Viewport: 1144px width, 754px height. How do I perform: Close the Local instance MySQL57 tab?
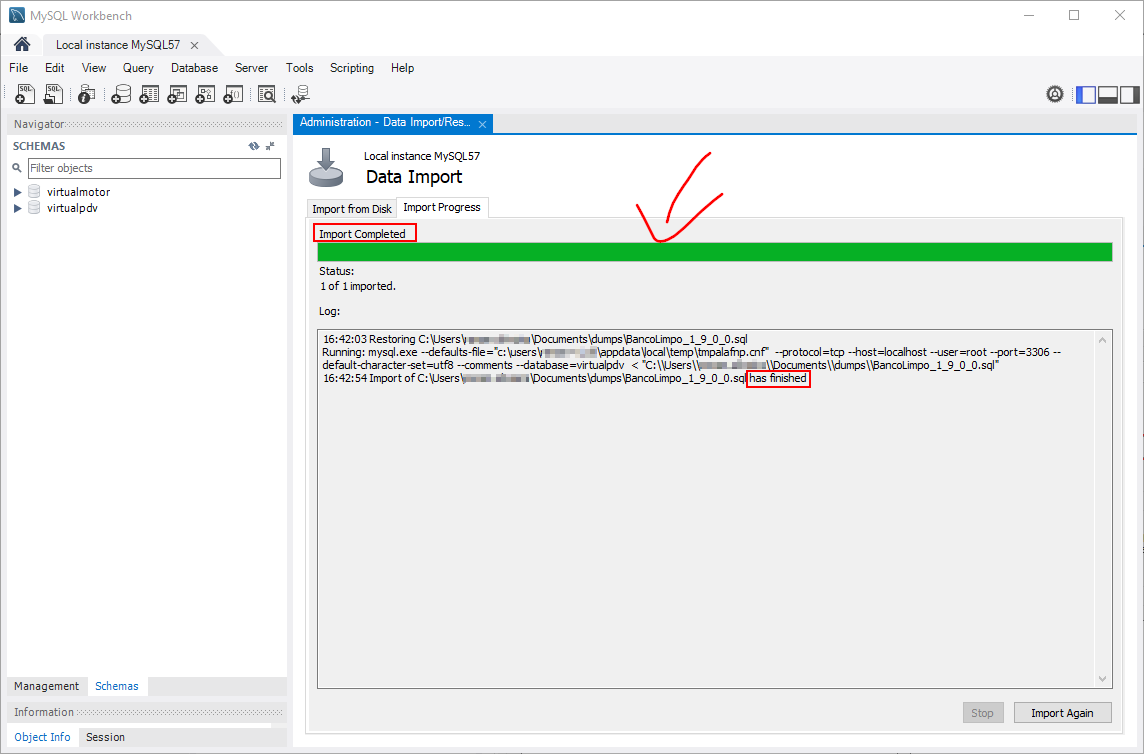194,45
